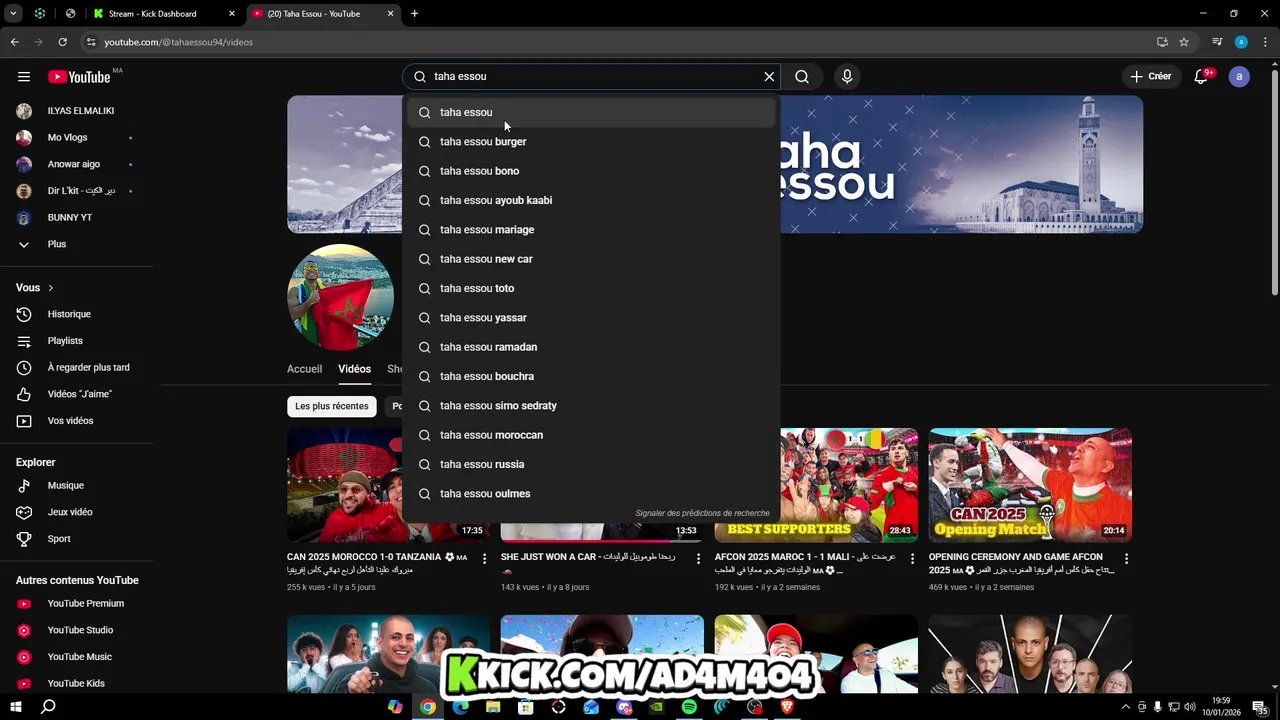Open Brave browser from taskbar

coord(787,707)
